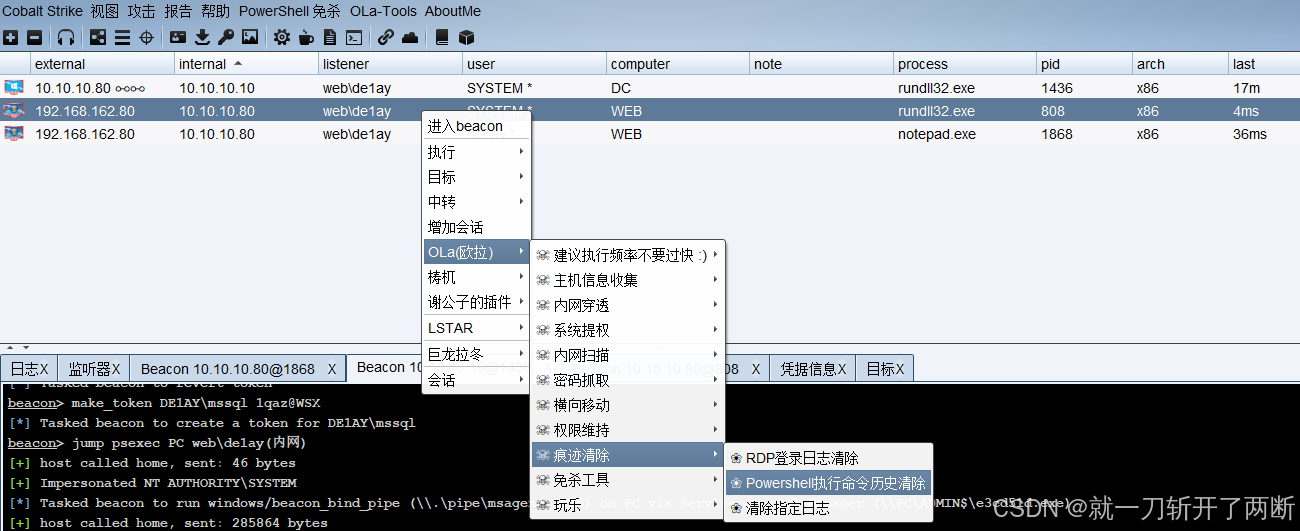Expand 主机信息收集 submenu
1300x531 pixels.
click(x=627, y=280)
